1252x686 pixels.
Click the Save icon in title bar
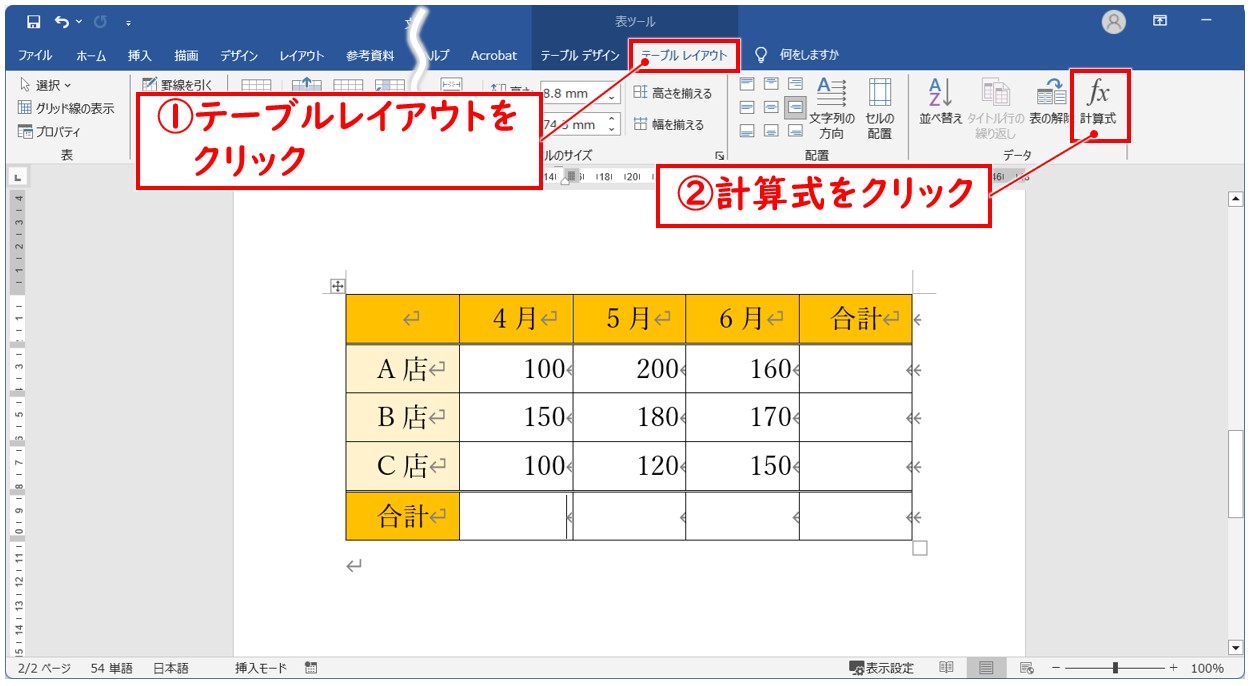(x=34, y=22)
